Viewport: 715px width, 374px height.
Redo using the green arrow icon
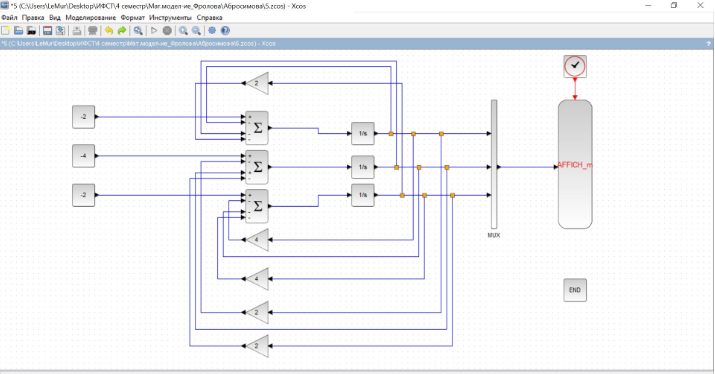click(x=122, y=31)
